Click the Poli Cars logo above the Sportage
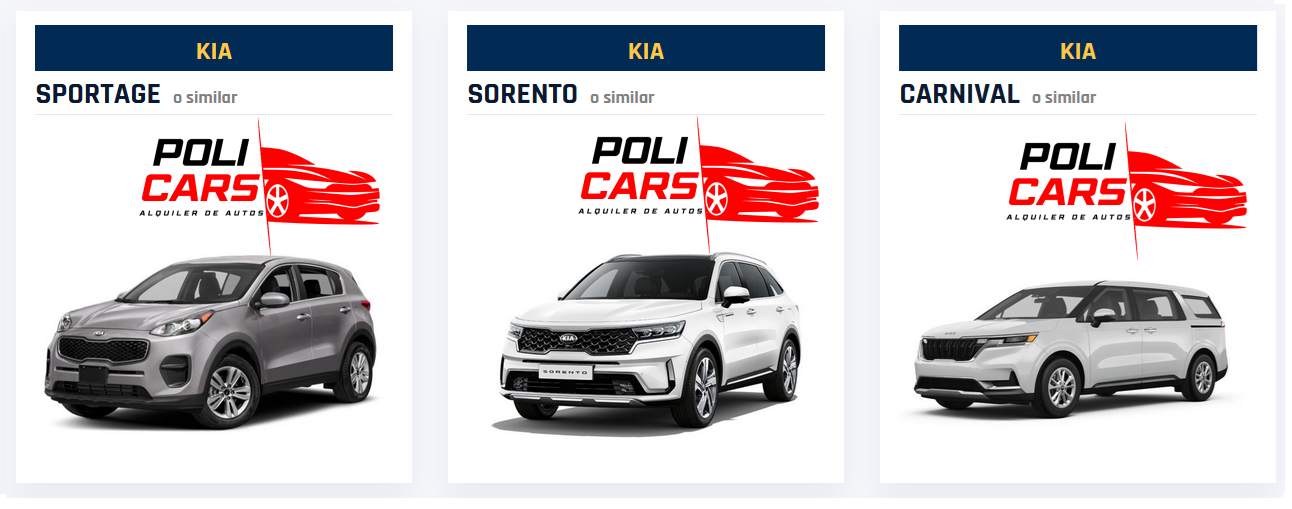Image resolution: width=1292 pixels, height=509 pixels. 260,183
